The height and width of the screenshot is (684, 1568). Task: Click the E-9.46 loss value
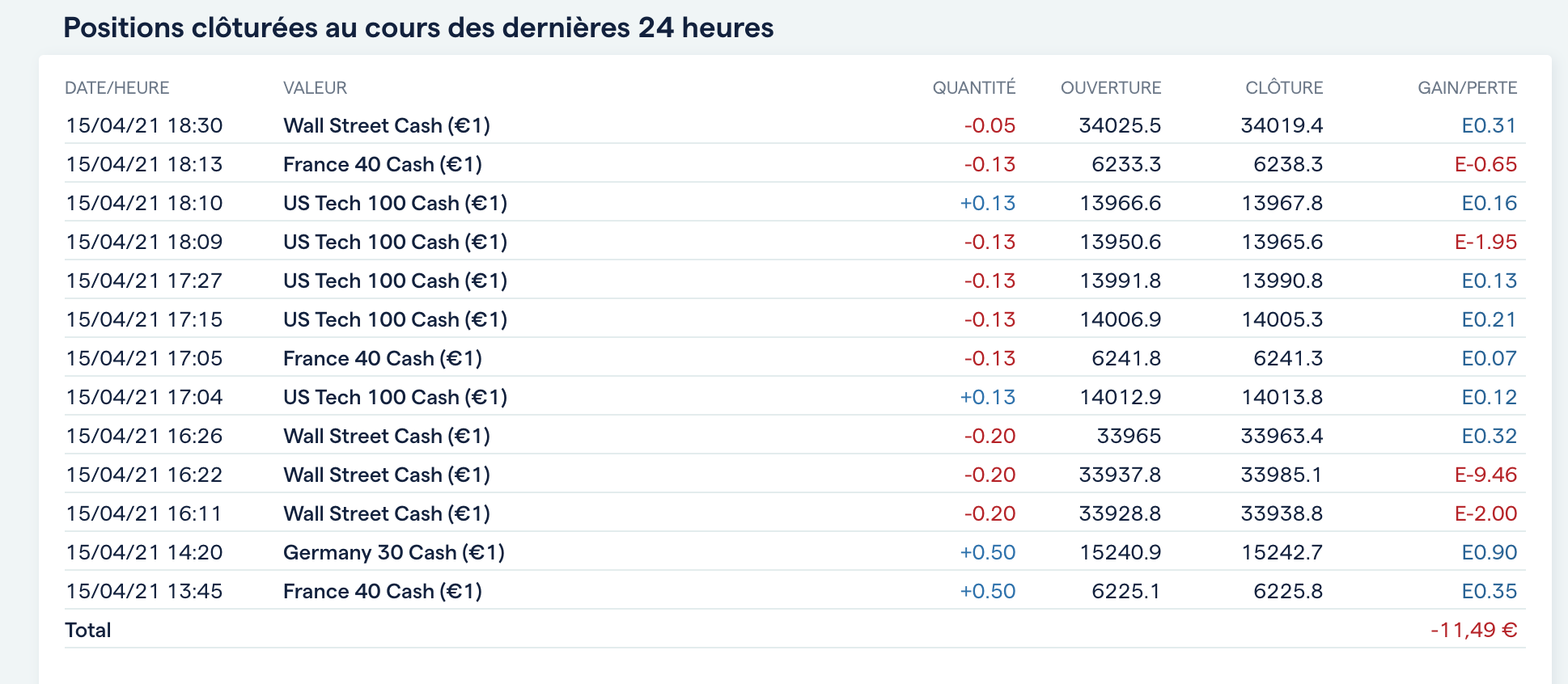pyautogui.click(x=1485, y=475)
